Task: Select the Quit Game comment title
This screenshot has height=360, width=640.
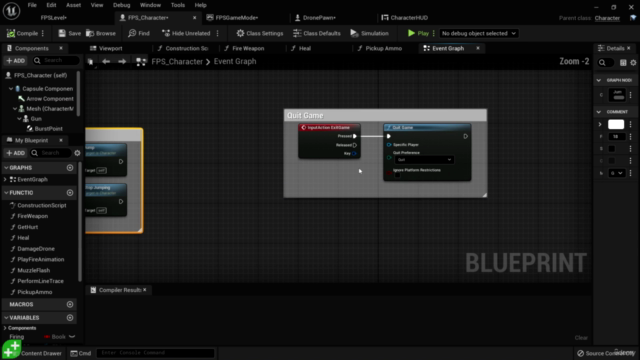Action: 305,116
